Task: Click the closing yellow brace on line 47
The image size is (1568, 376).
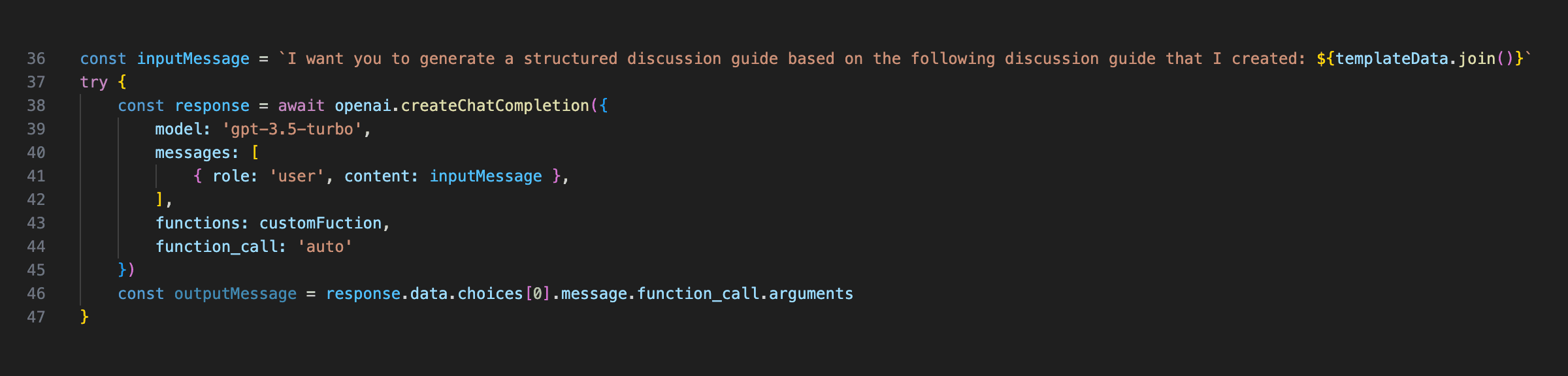Action: coord(84,317)
